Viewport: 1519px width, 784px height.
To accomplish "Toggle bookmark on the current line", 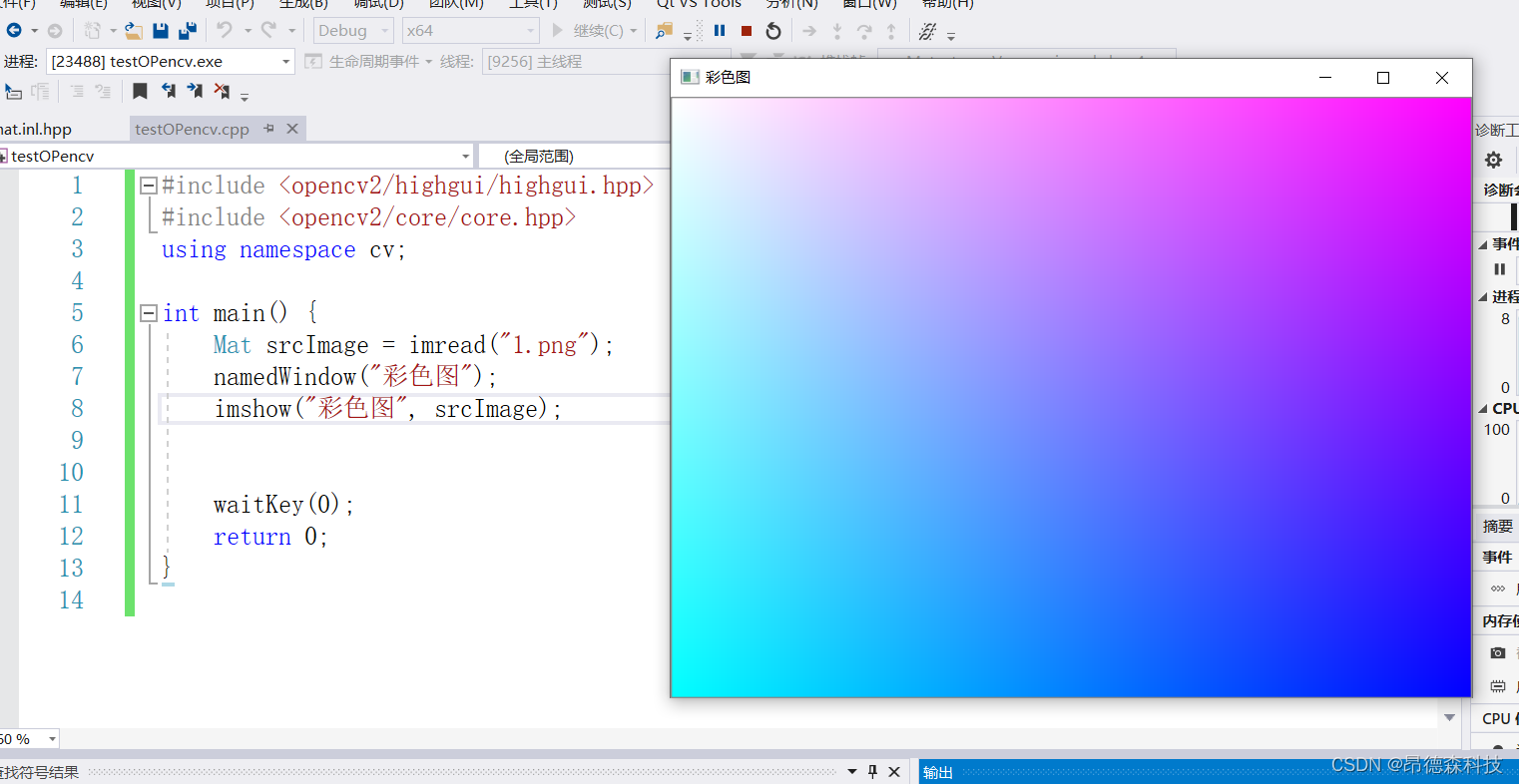I will point(141,92).
